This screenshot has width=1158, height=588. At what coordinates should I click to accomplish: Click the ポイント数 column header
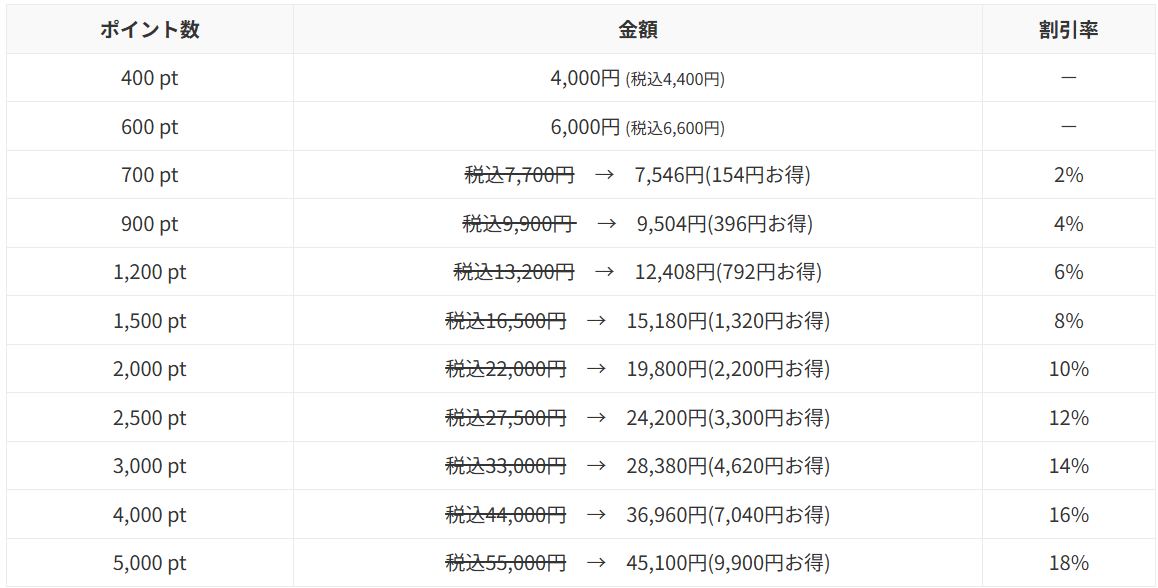[150, 30]
